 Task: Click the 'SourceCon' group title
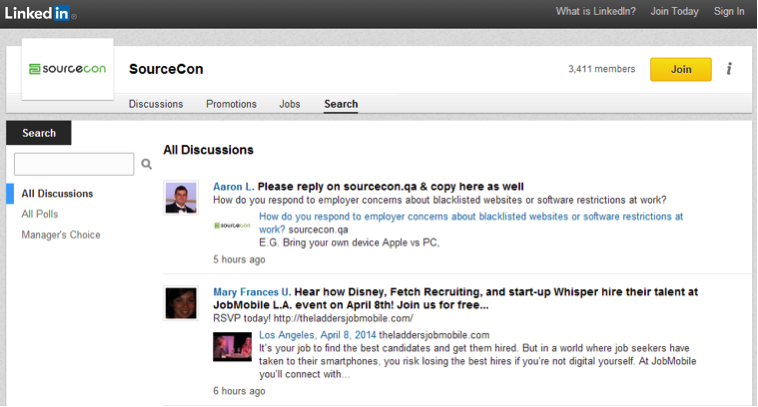166,69
